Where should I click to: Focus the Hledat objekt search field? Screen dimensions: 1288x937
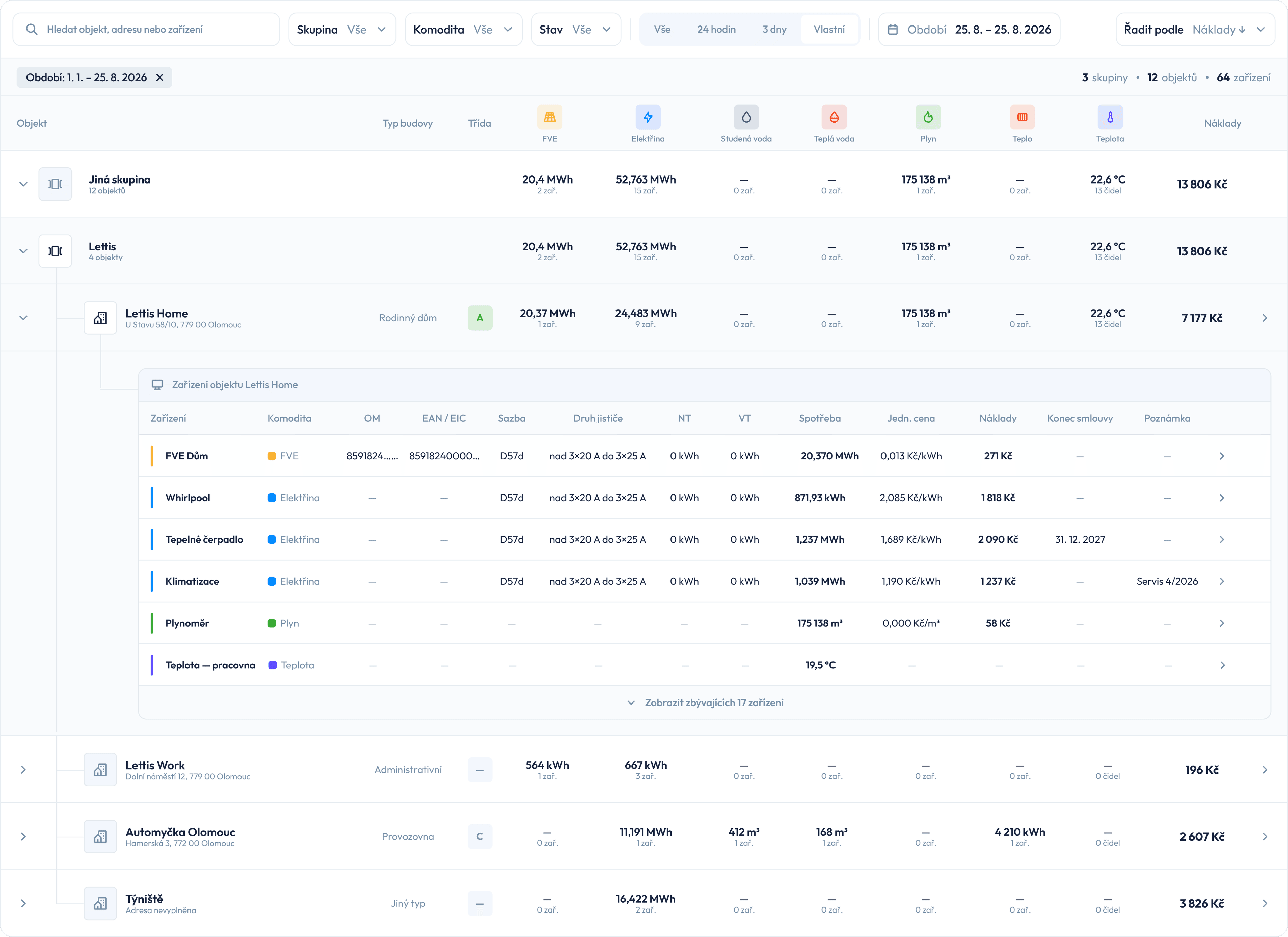[146, 30]
